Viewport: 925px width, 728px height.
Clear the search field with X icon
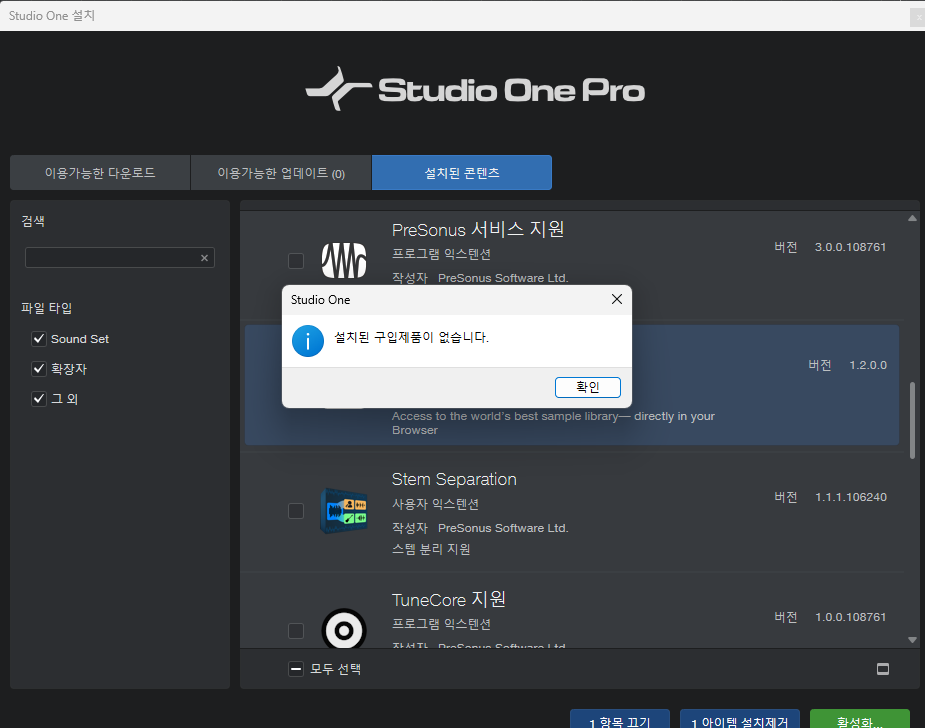pyautogui.click(x=204, y=258)
